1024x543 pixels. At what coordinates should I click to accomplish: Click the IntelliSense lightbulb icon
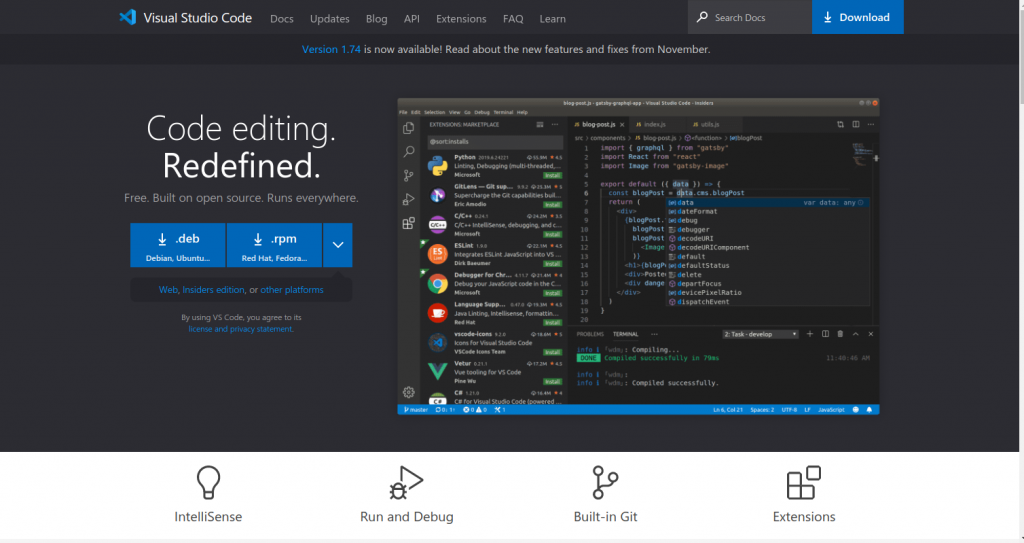pos(208,483)
